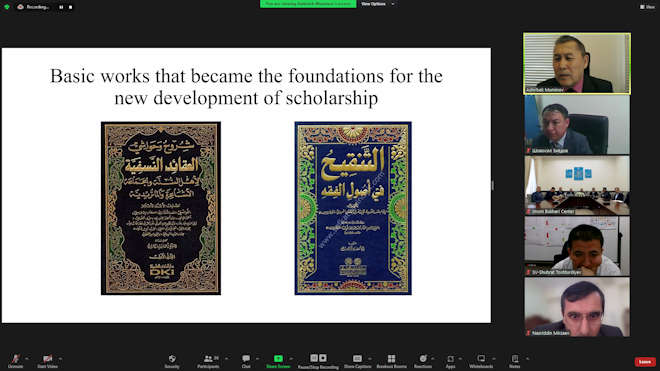This screenshot has height=371, width=660.
Task: Open the Notes icon
Action: 515,361
